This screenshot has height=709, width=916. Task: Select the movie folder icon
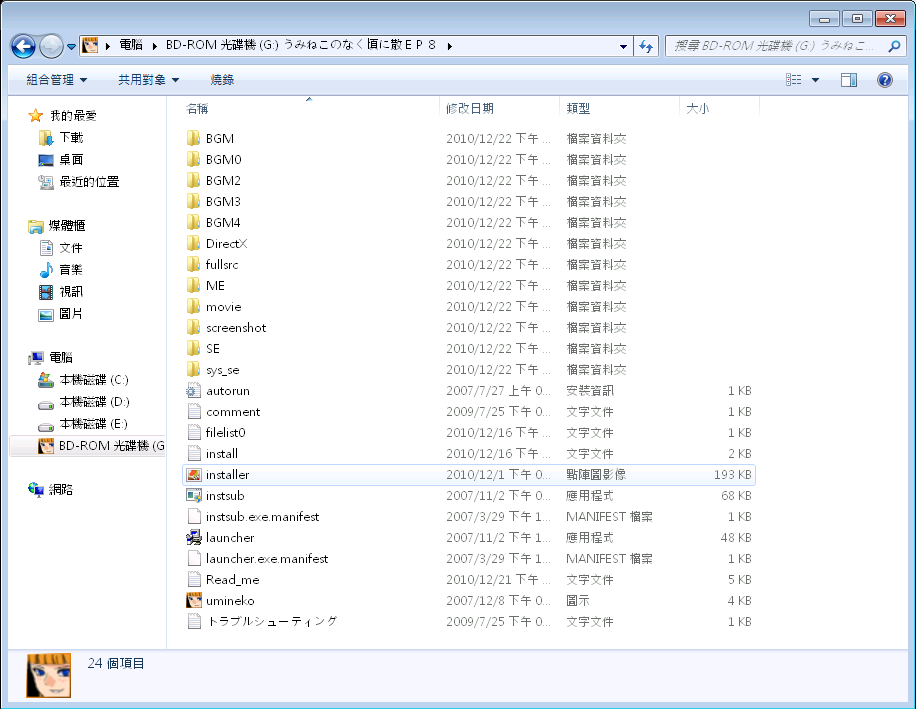193,307
